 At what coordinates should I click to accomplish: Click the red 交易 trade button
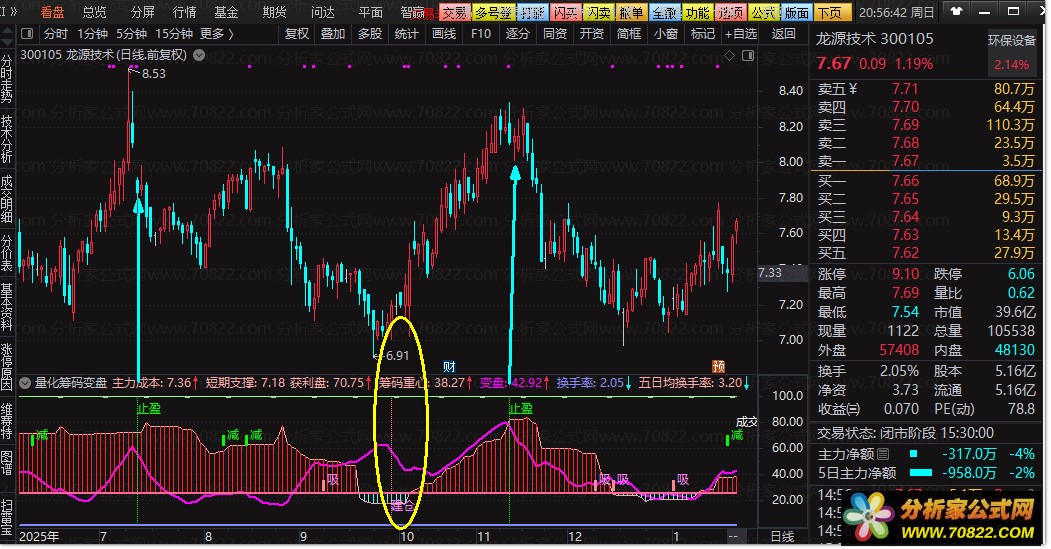454,13
